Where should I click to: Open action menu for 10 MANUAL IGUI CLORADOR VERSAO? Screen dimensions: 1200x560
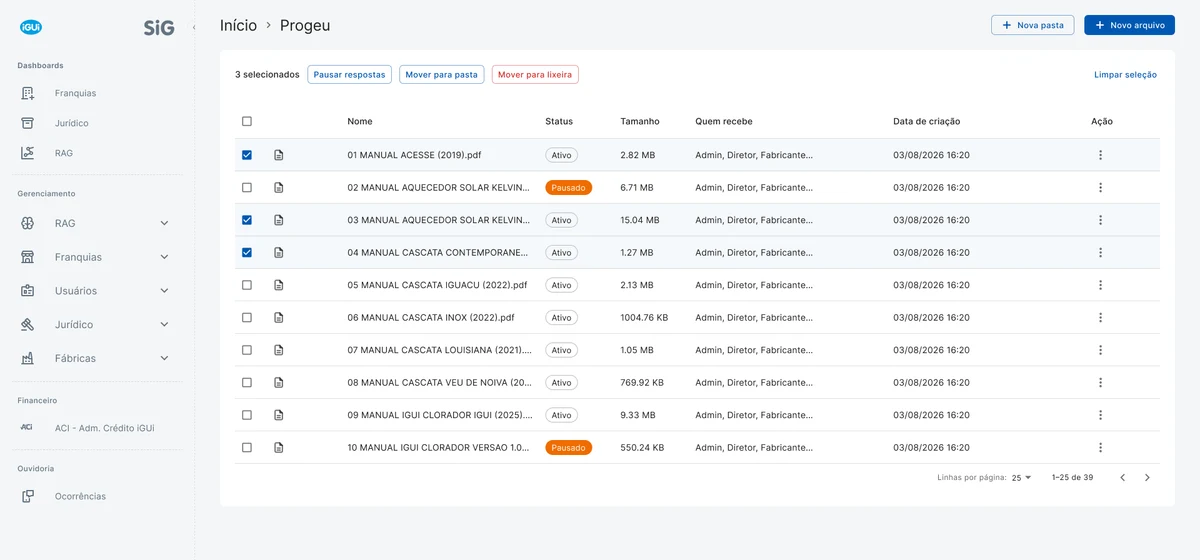(1100, 448)
